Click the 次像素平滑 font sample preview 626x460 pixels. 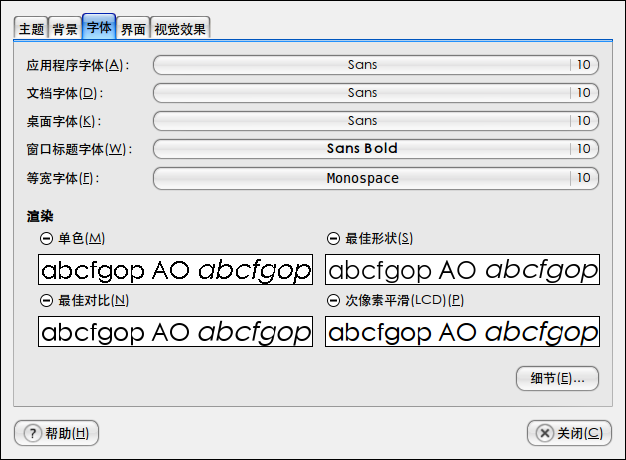coord(462,332)
